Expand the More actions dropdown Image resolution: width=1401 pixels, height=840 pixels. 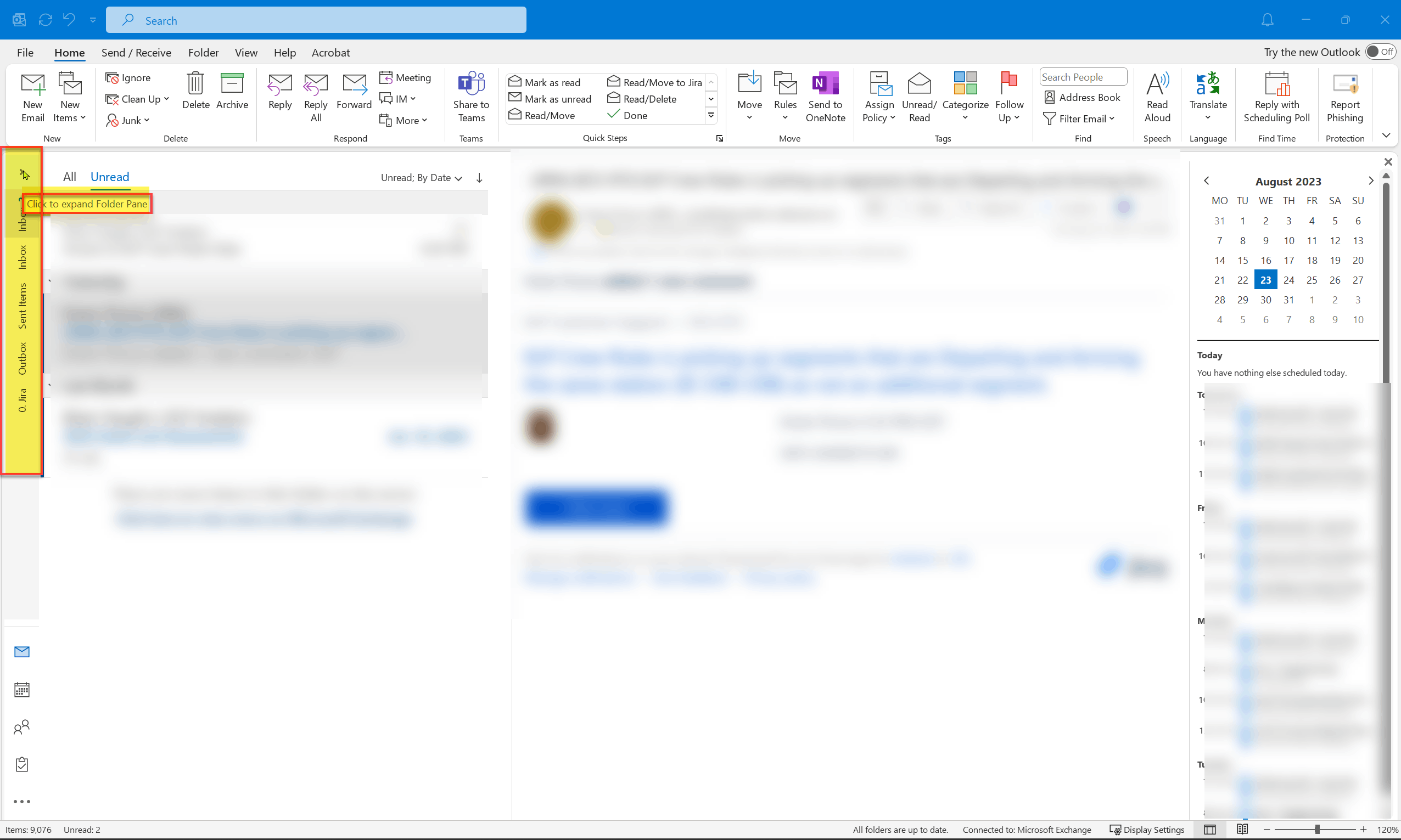407,119
